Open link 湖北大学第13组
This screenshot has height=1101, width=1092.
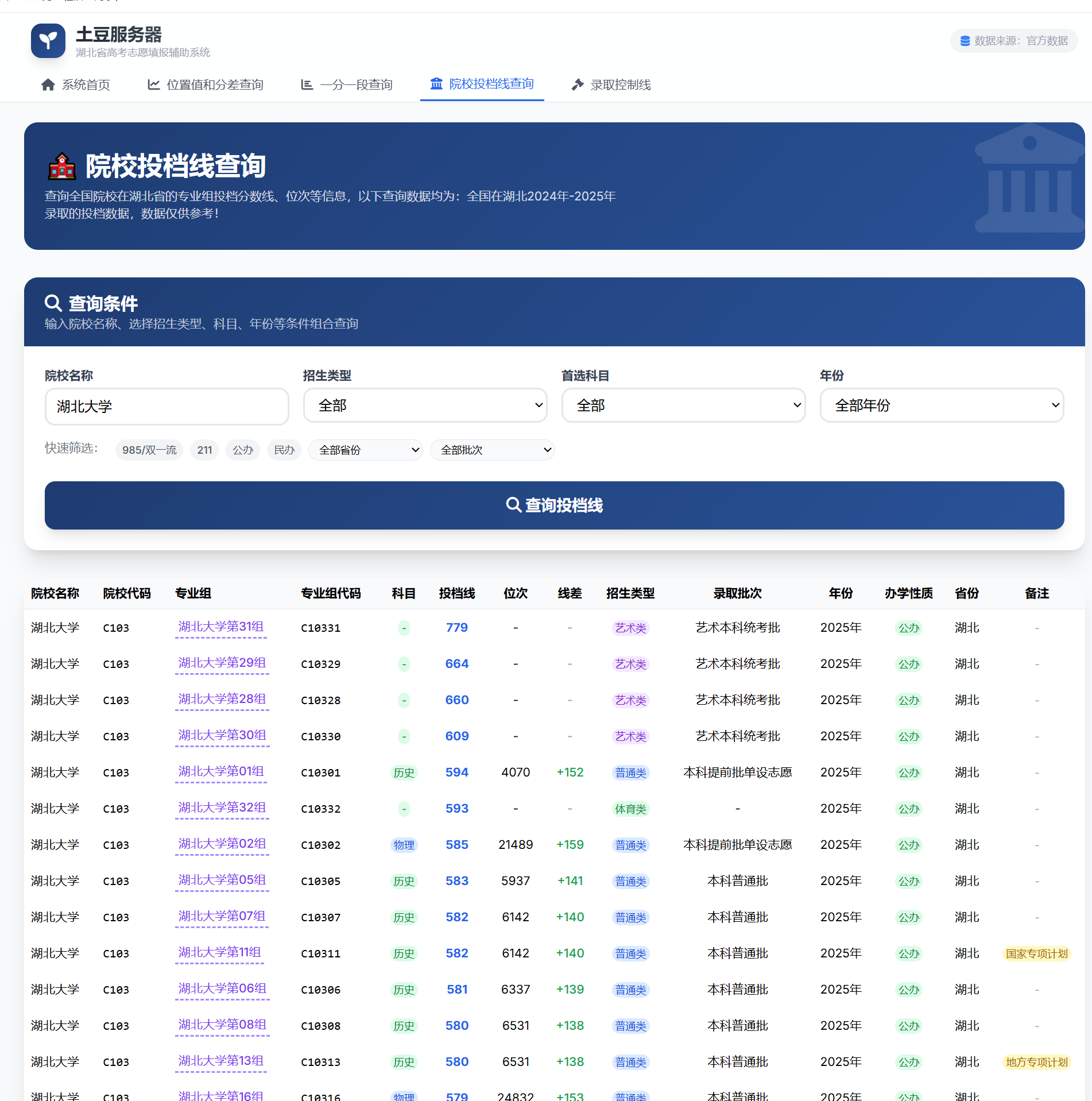(x=221, y=1061)
